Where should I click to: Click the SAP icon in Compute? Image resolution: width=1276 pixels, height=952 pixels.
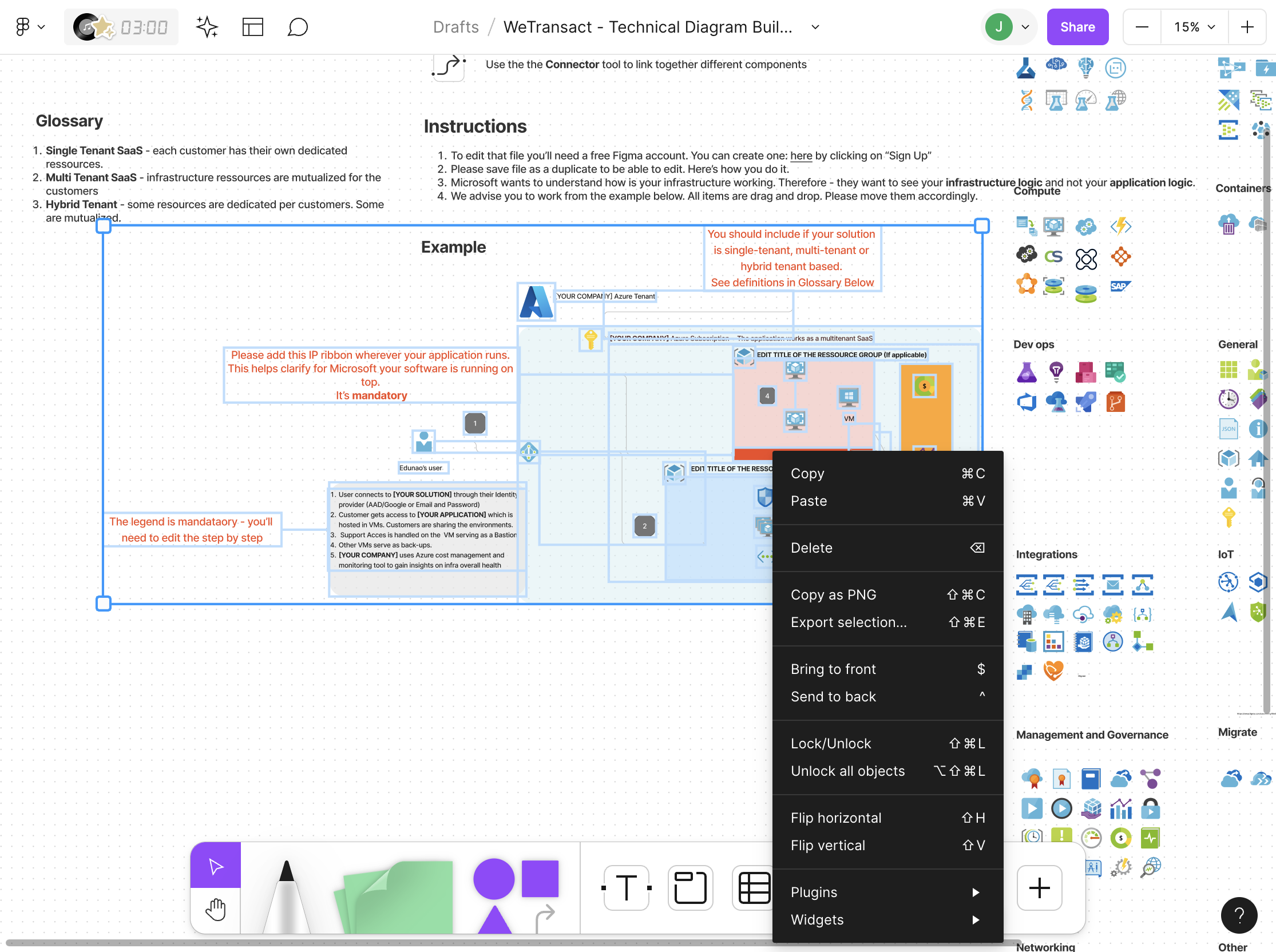pyautogui.click(x=1119, y=286)
